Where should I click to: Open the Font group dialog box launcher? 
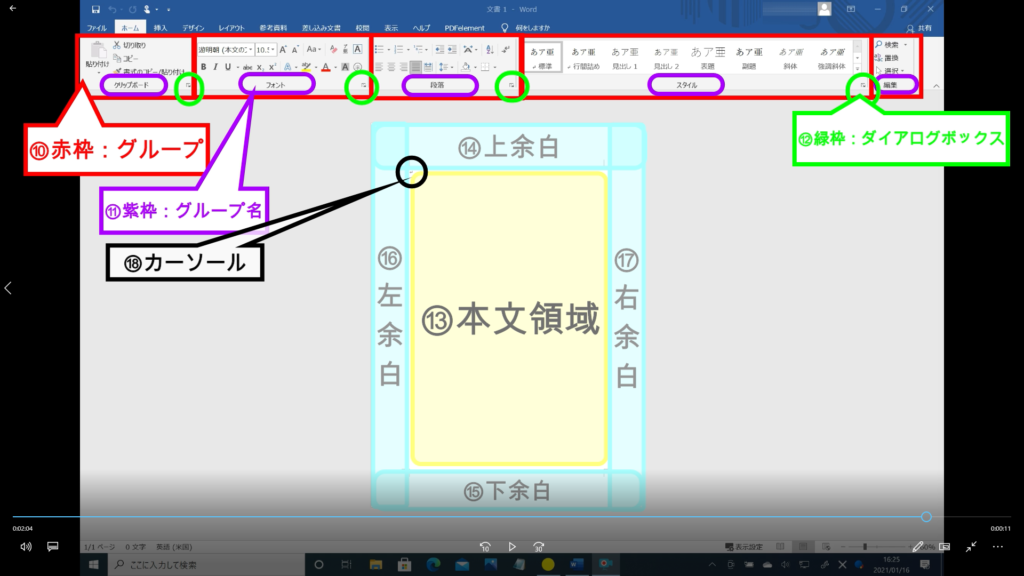click(x=362, y=88)
